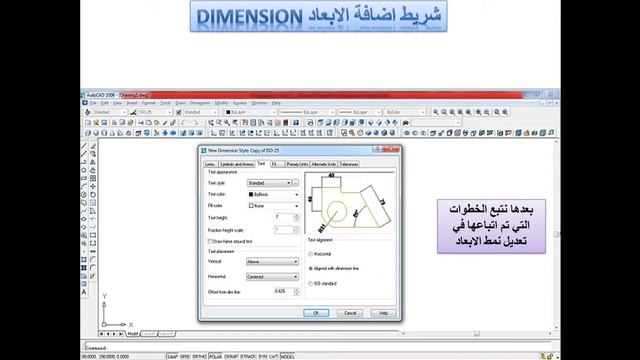Toggle POLAR tracking in status bar
This screenshot has height=360, width=640.
point(215,356)
